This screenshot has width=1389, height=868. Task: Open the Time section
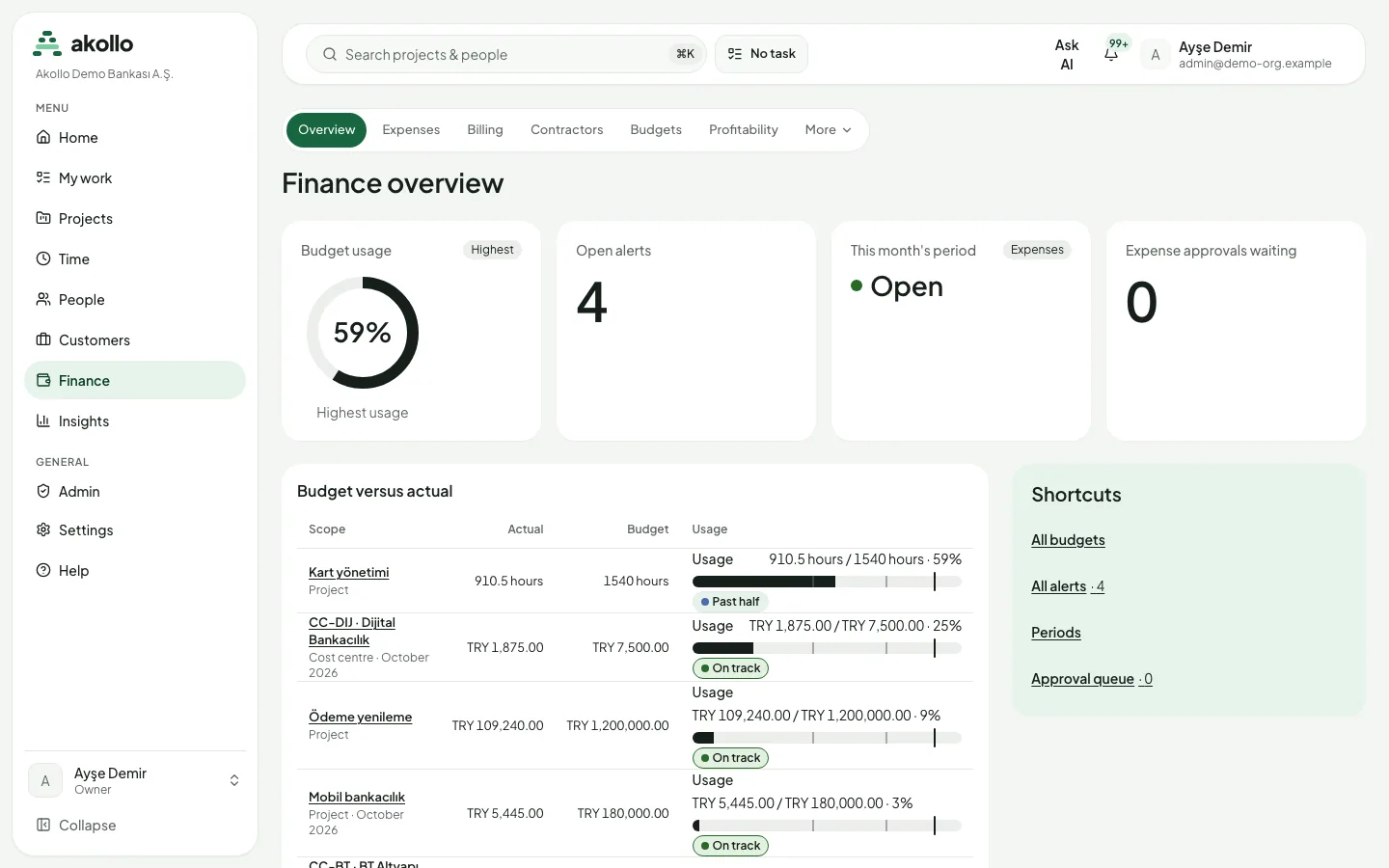point(135,259)
